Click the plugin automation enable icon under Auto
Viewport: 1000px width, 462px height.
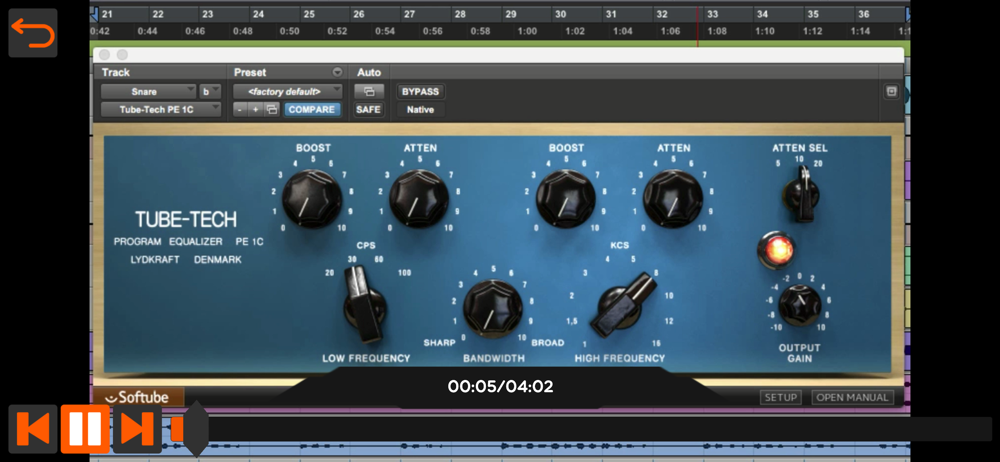click(x=368, y=91)
